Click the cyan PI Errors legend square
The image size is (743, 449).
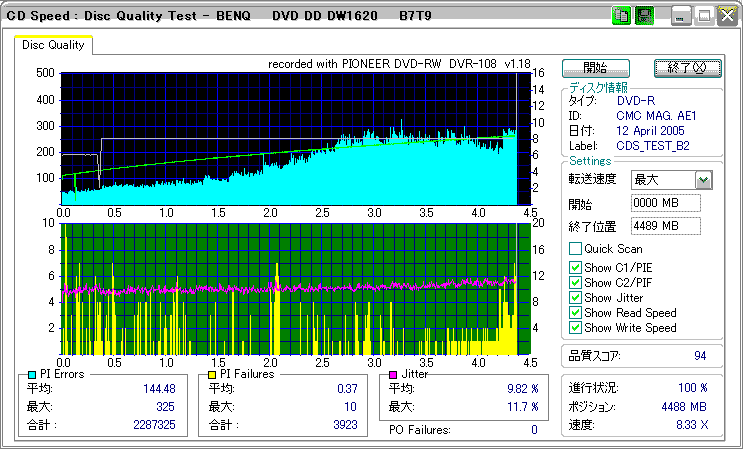[32, 375]
